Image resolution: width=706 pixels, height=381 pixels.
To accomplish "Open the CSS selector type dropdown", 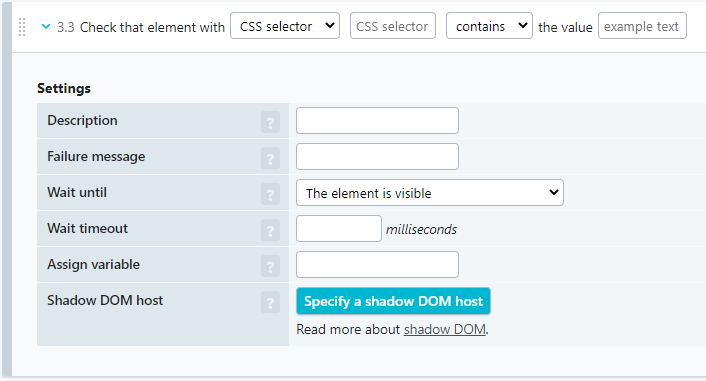I will (285, 26).
